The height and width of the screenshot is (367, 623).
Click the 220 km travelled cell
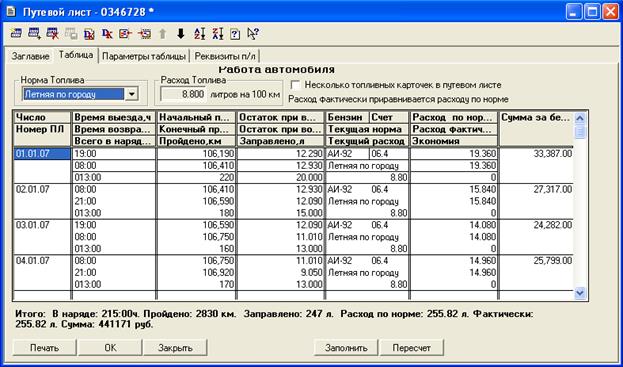(196, 178)
